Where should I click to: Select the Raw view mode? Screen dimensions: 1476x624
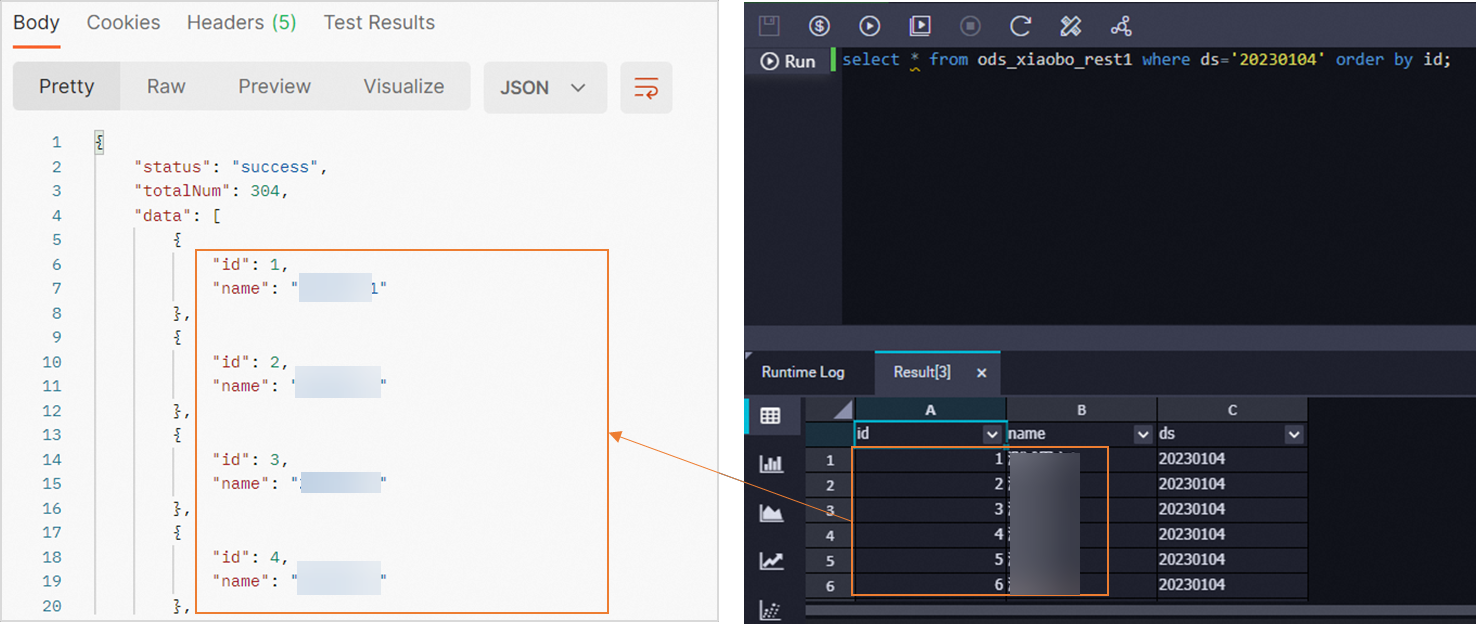(x=166, y=86)
